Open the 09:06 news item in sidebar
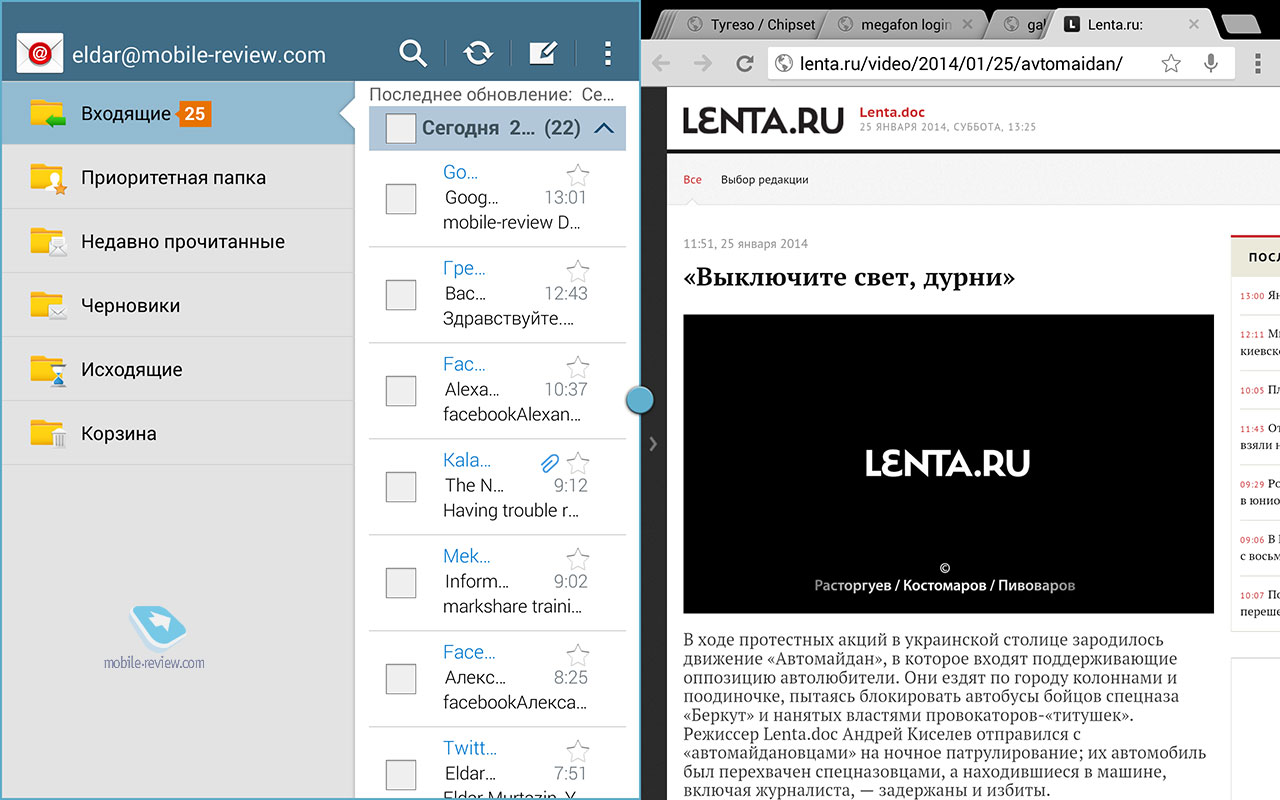This screenshot has width=1280, height=800. 1259,548
